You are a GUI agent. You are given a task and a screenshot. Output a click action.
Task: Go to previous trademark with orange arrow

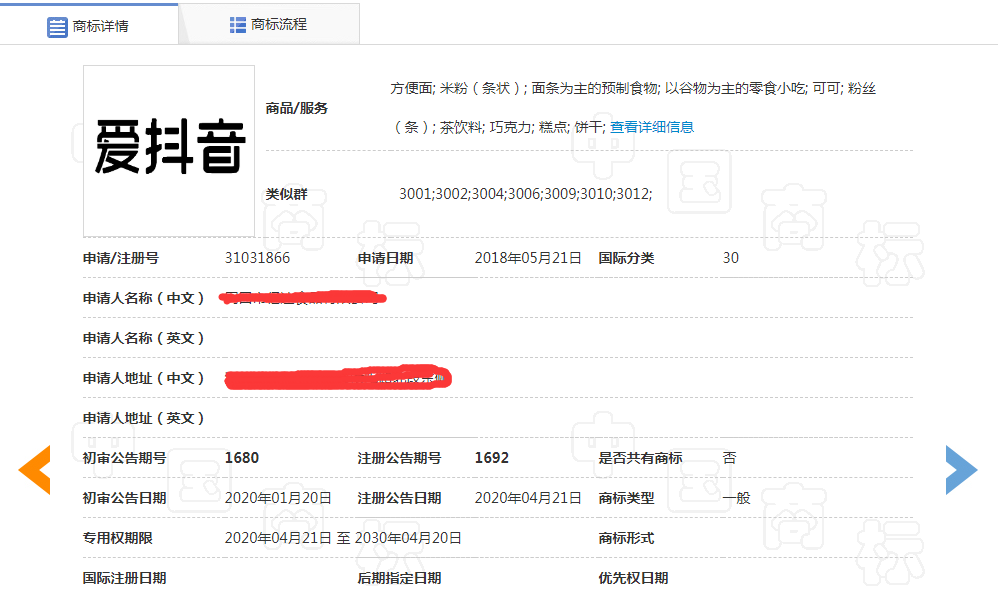(35, 470)
